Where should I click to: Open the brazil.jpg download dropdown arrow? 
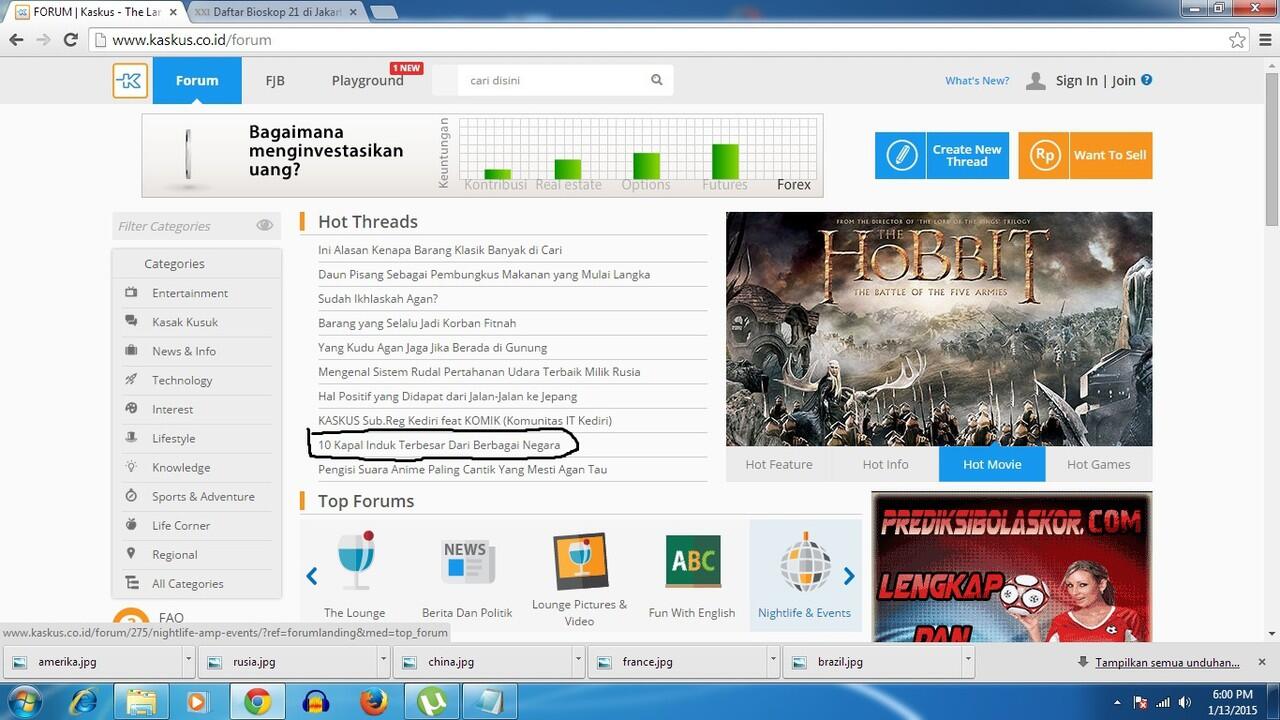coord(968,662)
